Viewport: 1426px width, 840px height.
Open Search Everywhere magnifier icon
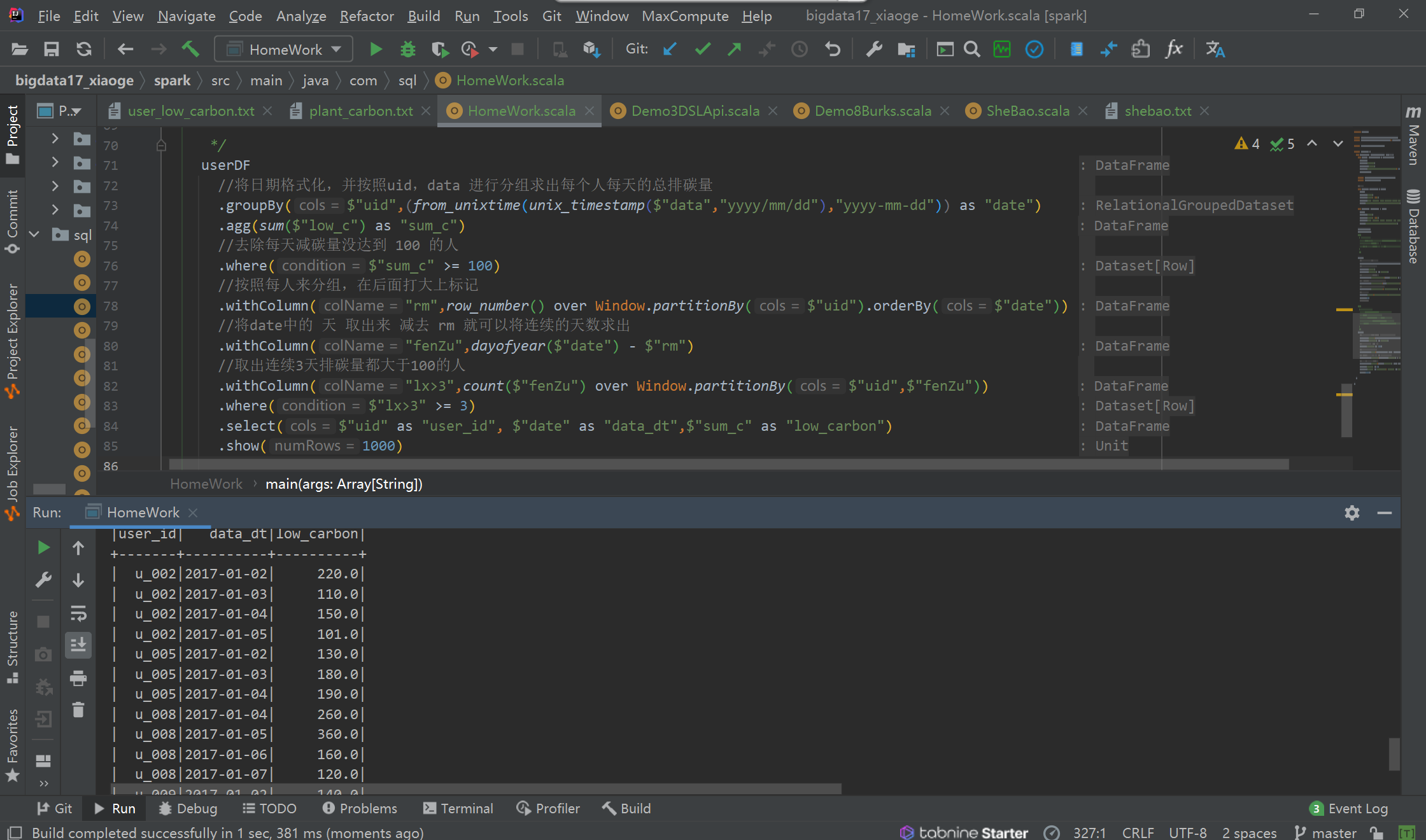coord(971,49)
